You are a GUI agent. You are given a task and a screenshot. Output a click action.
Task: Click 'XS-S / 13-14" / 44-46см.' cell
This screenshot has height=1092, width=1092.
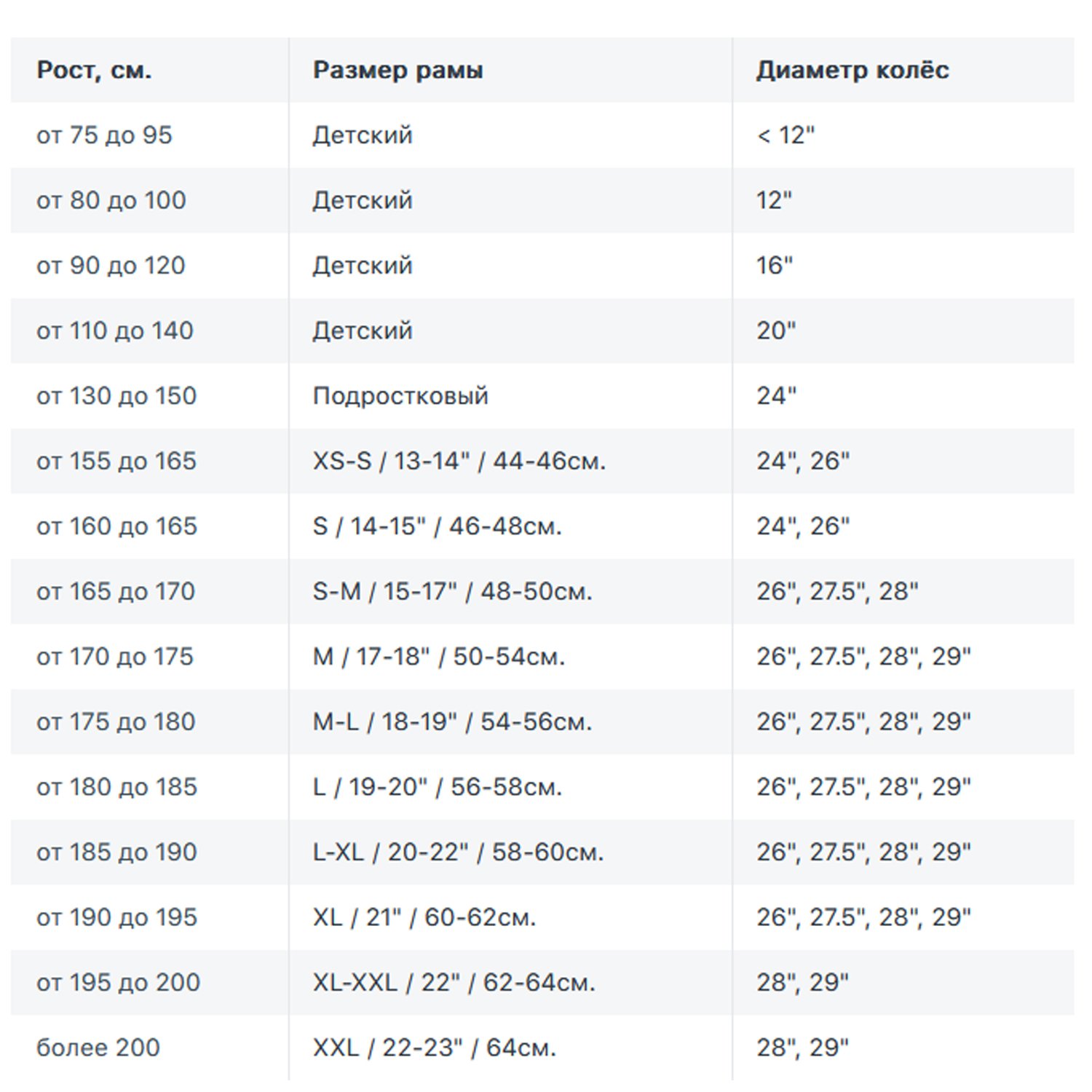[x=510, y=461]
